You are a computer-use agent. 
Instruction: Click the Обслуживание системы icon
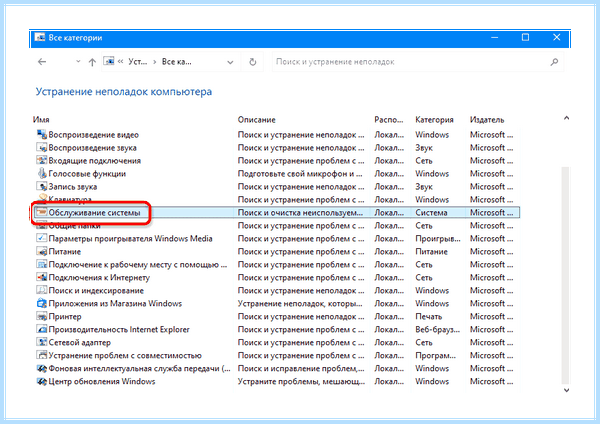(x=41, y=212)
